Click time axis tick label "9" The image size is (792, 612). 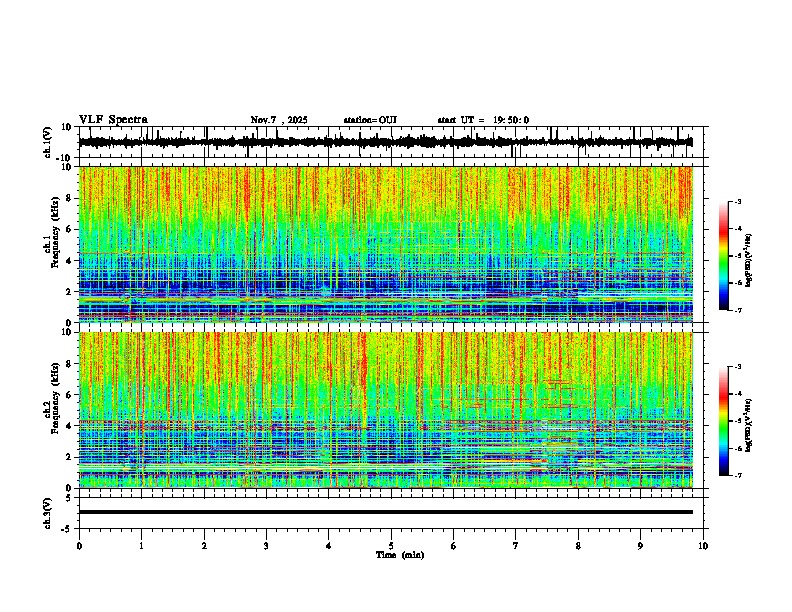[x=640, y=545]
